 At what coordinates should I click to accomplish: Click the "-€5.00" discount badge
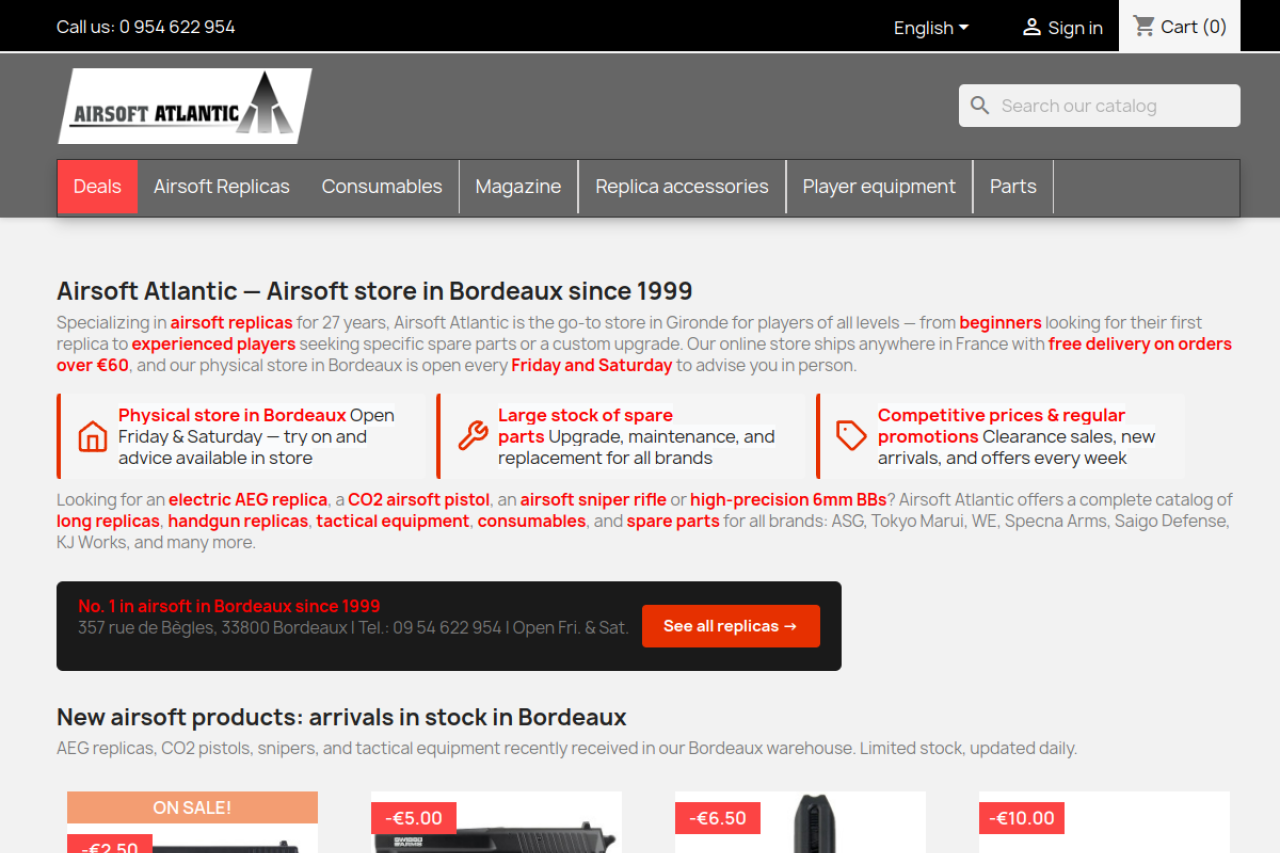tap(414, 818)
